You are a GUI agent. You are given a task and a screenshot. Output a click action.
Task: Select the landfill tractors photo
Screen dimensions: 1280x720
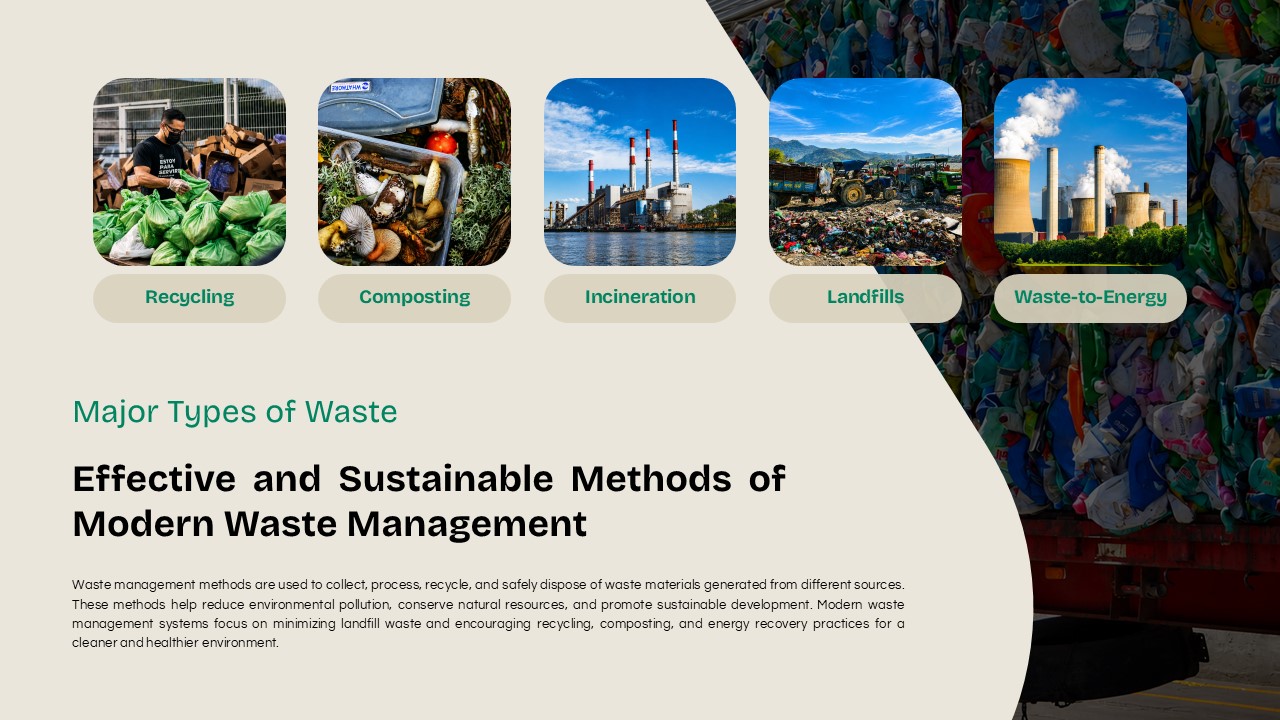point(865,172)
